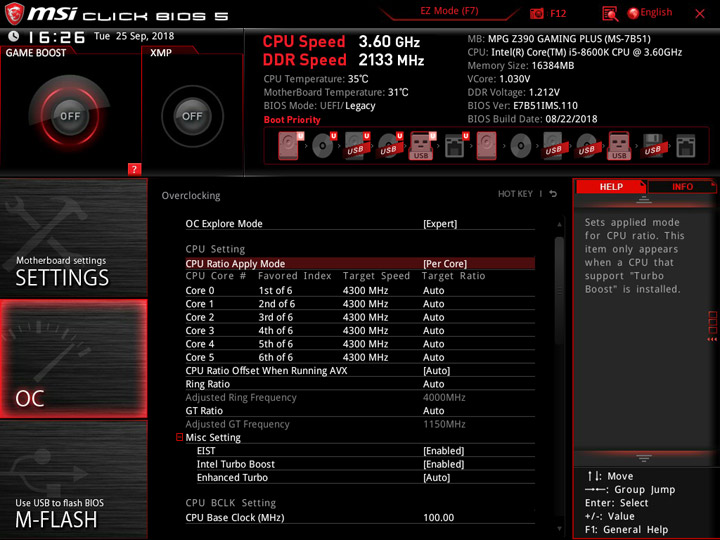This screenshot has height=540, width=720.
Task: Click the back arrow next to HOT KEY
Action: pyautogui.click(x=553, y=194)
